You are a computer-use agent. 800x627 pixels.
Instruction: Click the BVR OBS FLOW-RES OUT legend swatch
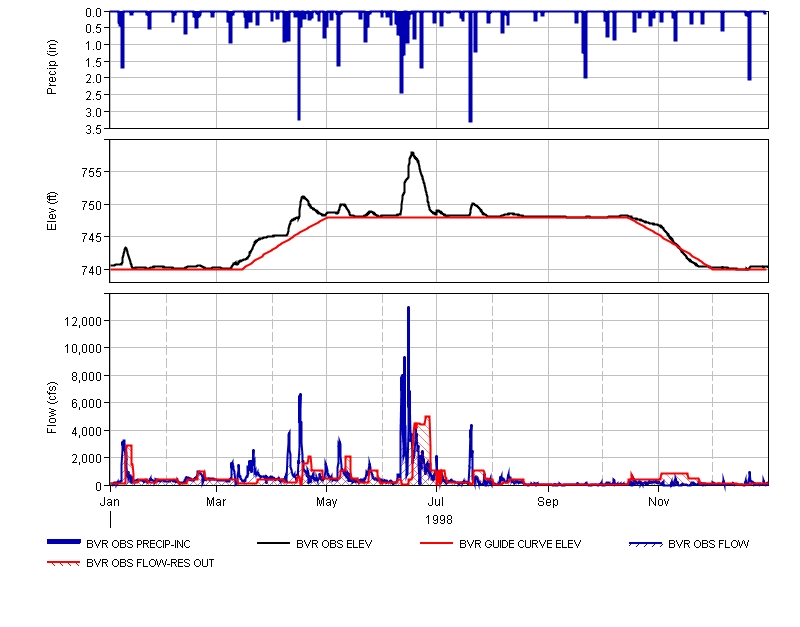coord(64,563)
